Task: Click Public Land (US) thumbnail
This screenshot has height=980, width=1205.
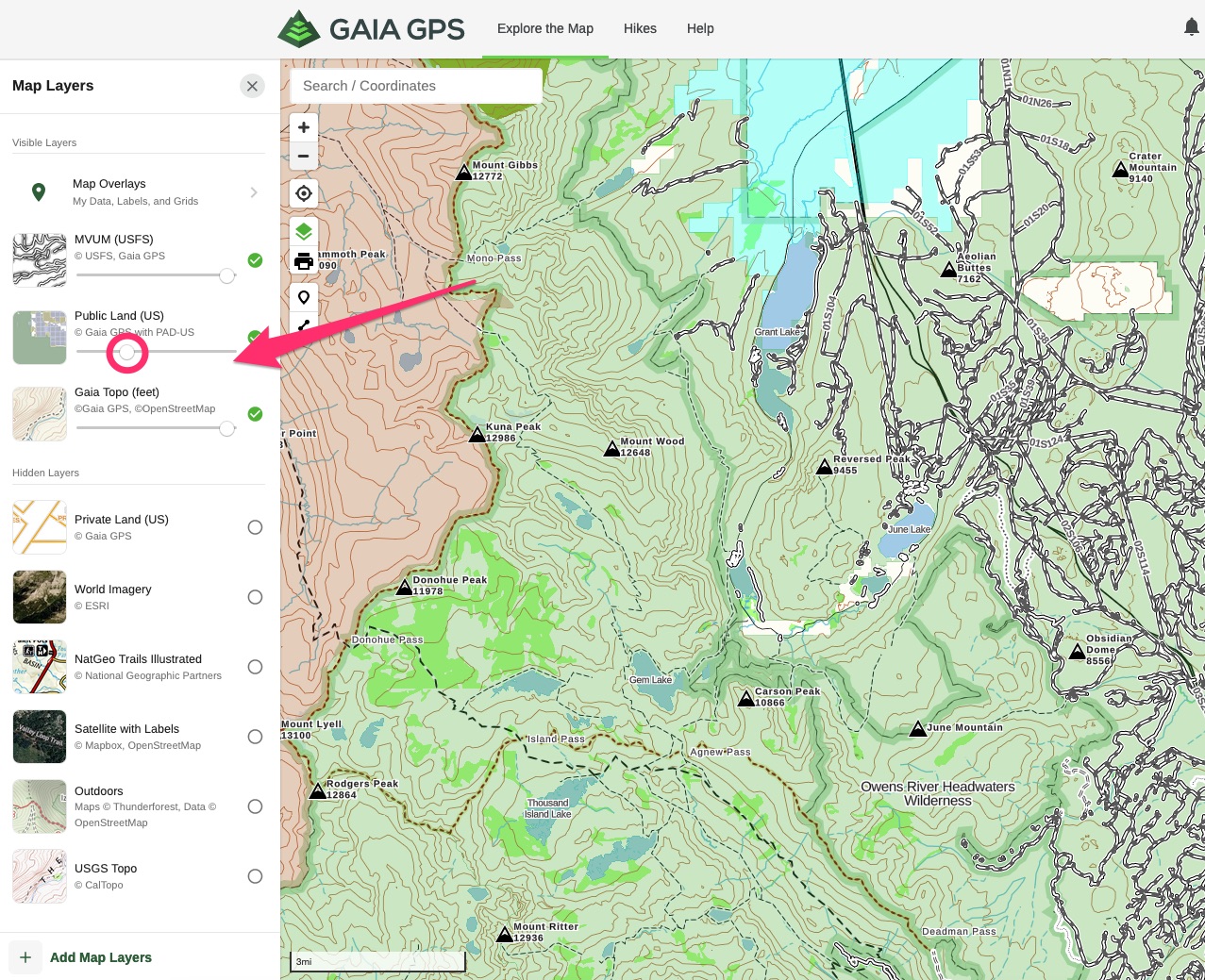Action: tap(40, 338)
